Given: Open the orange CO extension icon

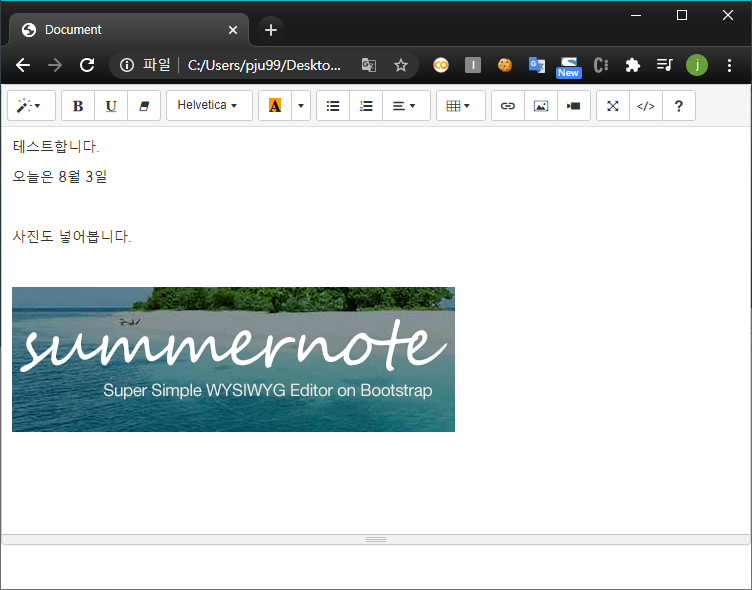Looking at the screenshot, I should 441,65.
